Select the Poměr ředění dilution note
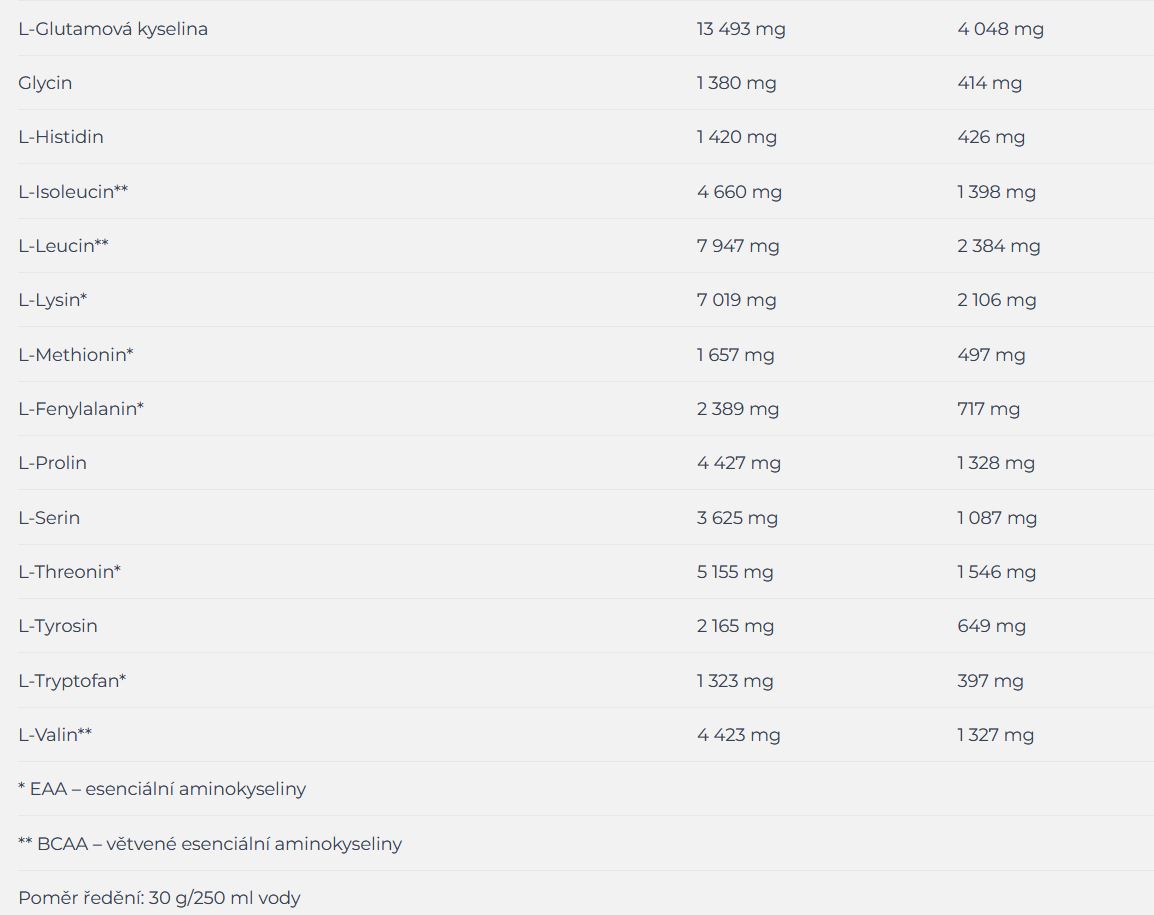The width and height of the screenshot is (1154, 915). pos(159,898)
